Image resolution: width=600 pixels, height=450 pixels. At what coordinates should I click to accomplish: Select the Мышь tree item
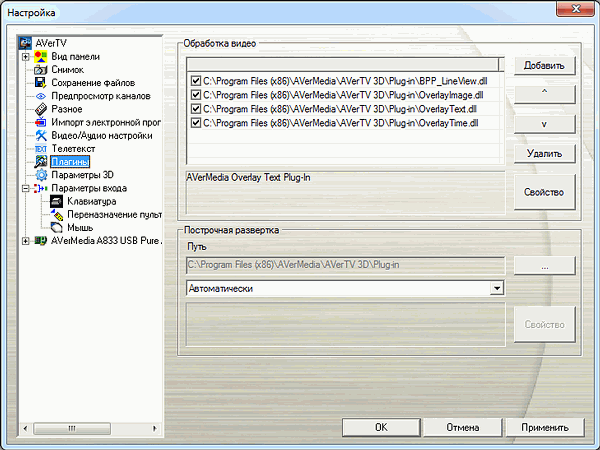(80, 228)
